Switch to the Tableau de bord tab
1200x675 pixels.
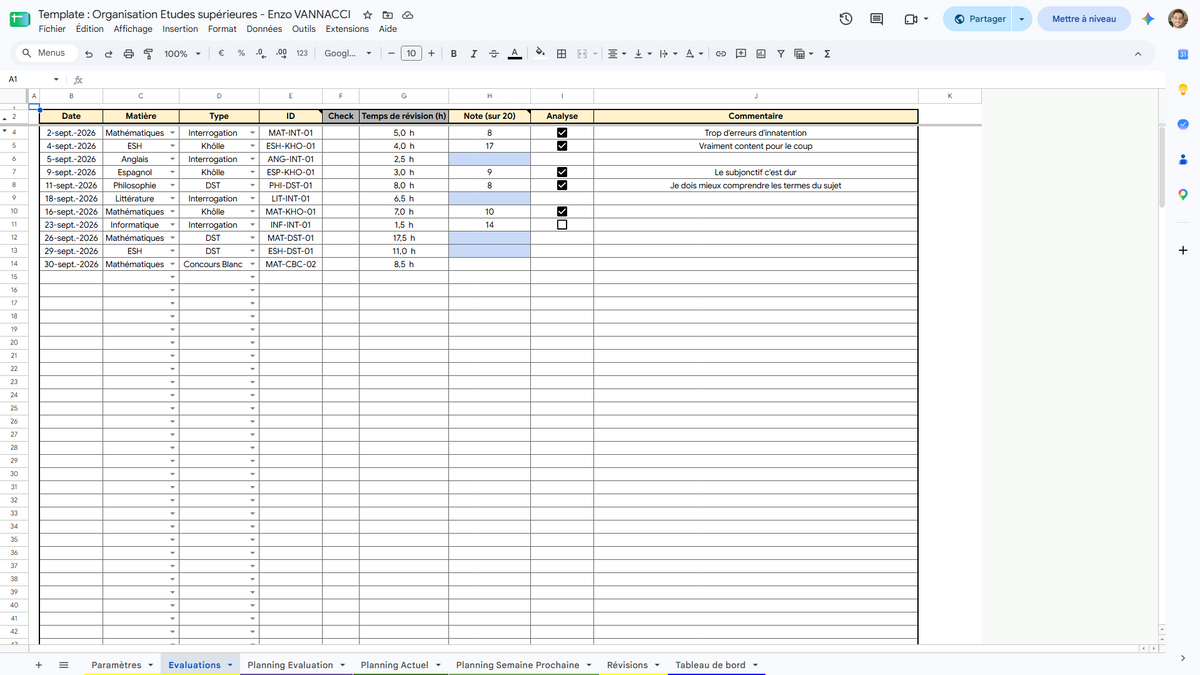point(710,665)
